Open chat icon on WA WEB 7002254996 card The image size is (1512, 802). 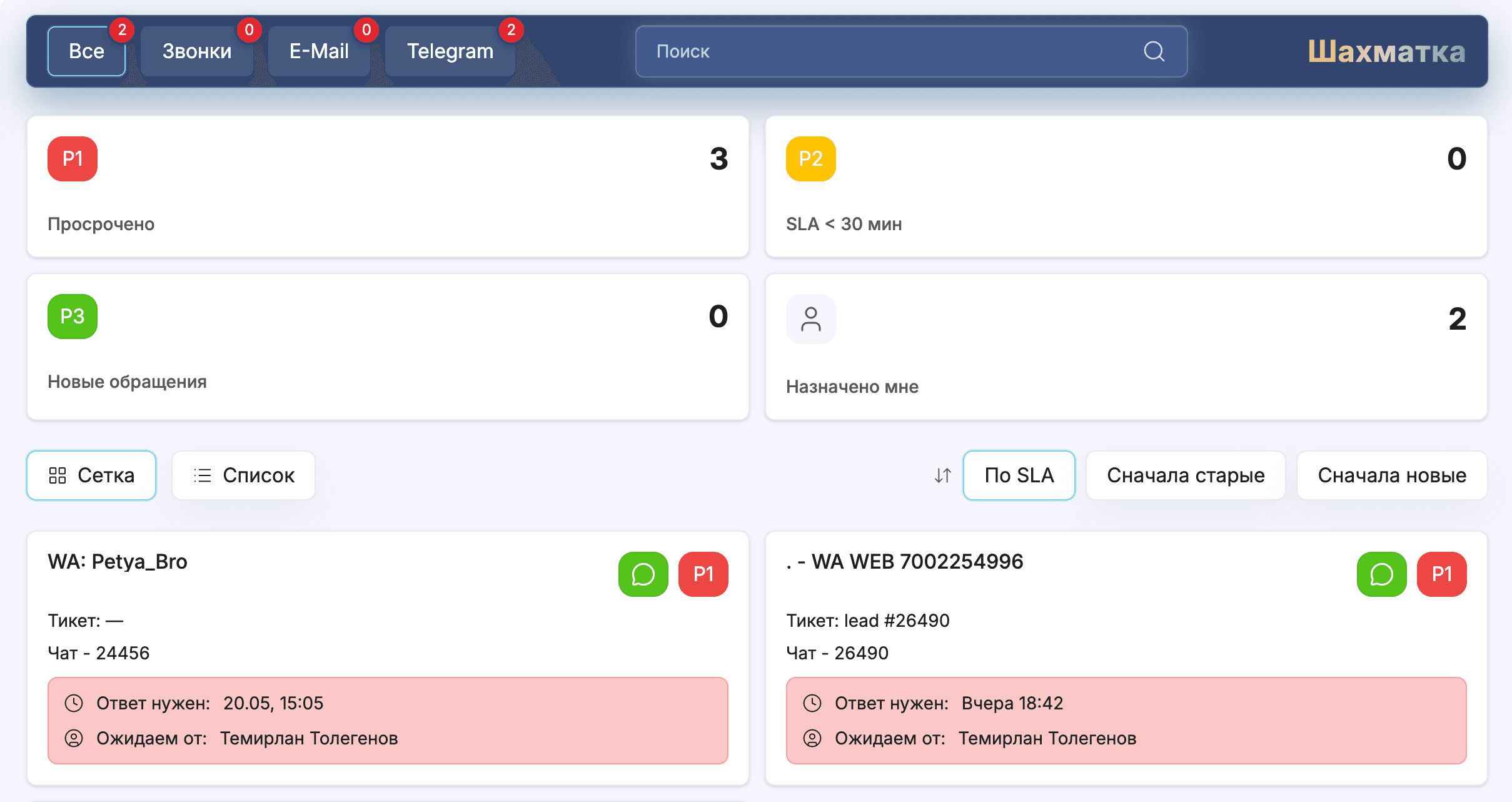click(1381, 574)
